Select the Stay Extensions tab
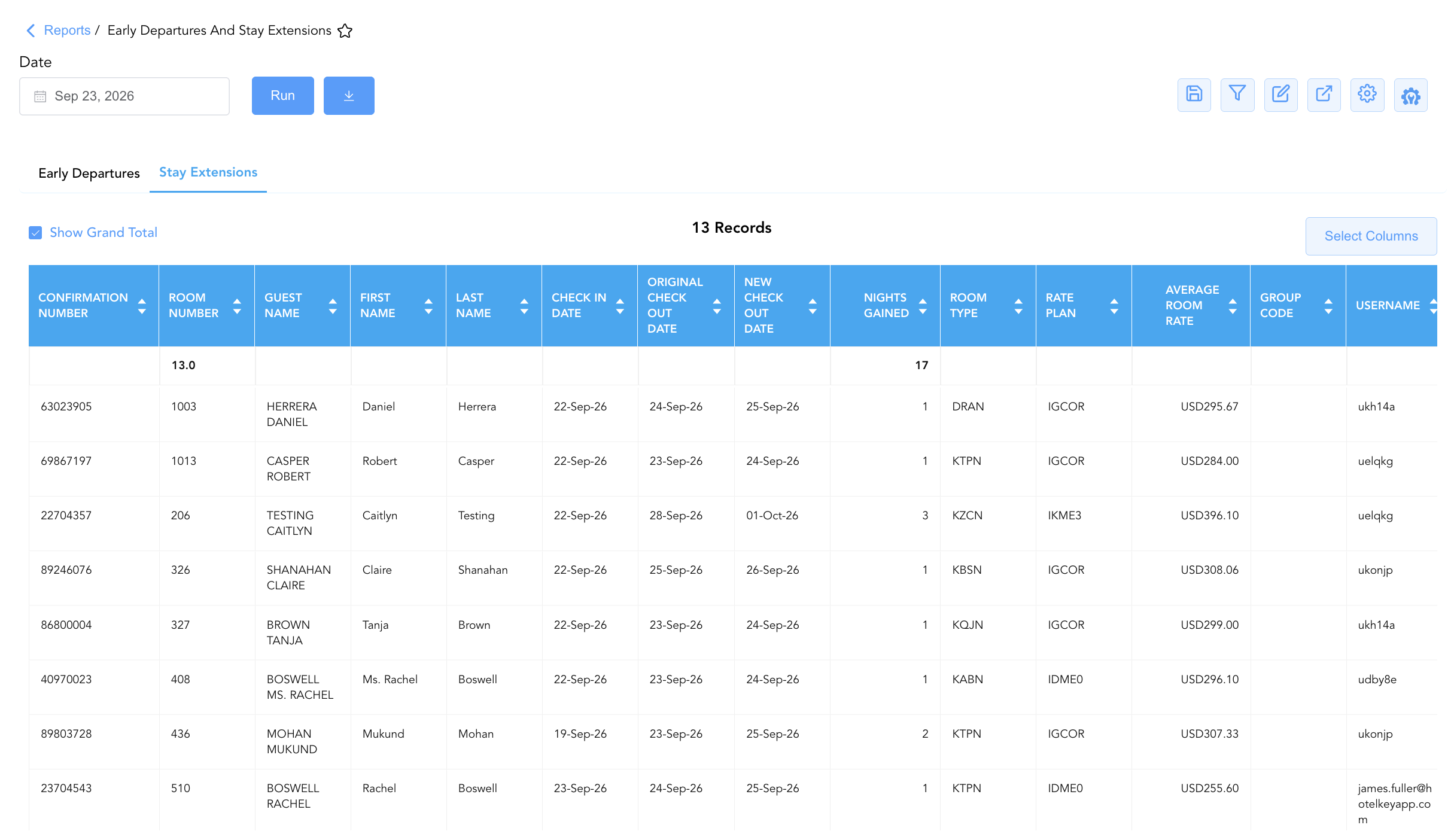1454x840 pixels. point(208,172)
